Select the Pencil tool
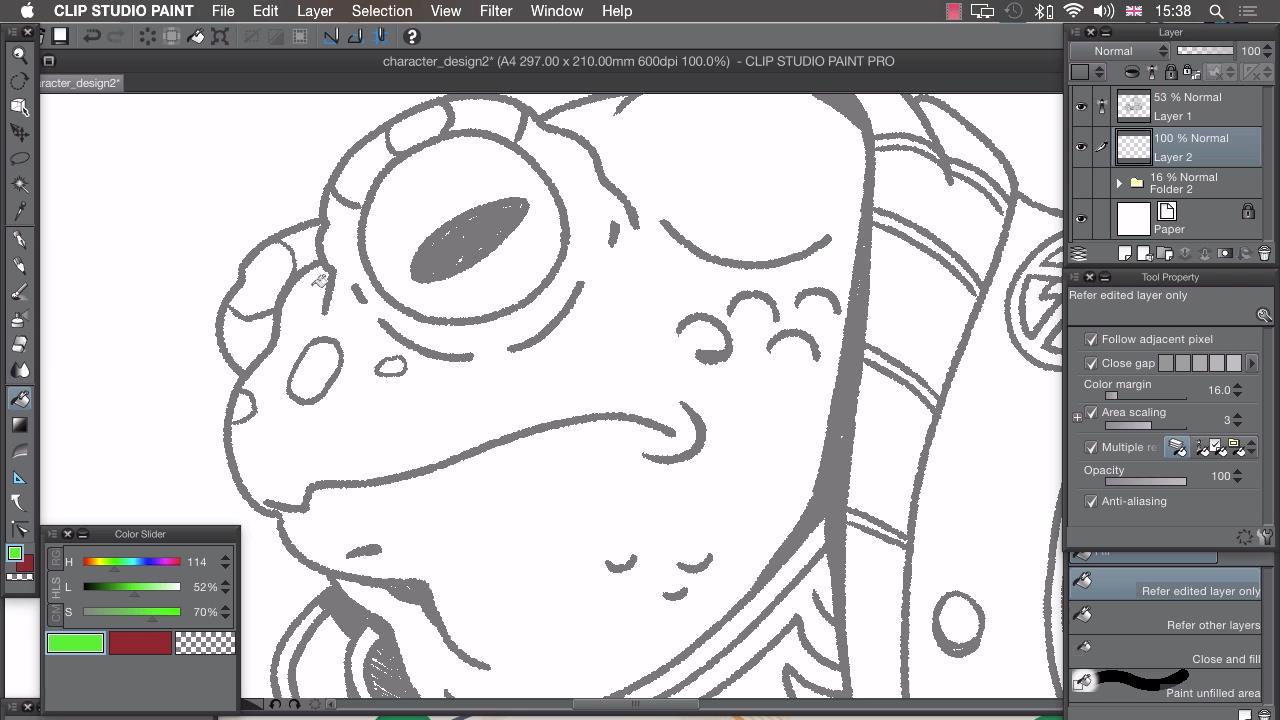1280x720 pixels. pyautogui.click(x=19, y=266)
